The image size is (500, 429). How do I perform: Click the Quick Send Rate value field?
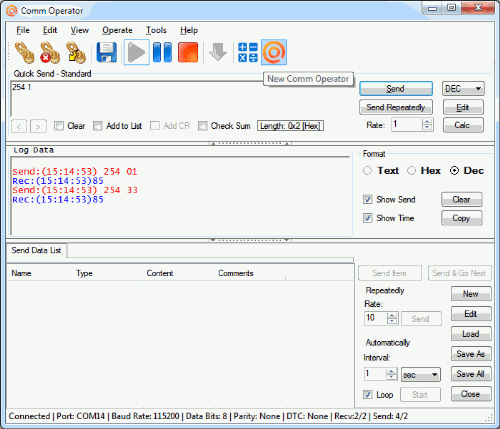[x=407, y=125]
